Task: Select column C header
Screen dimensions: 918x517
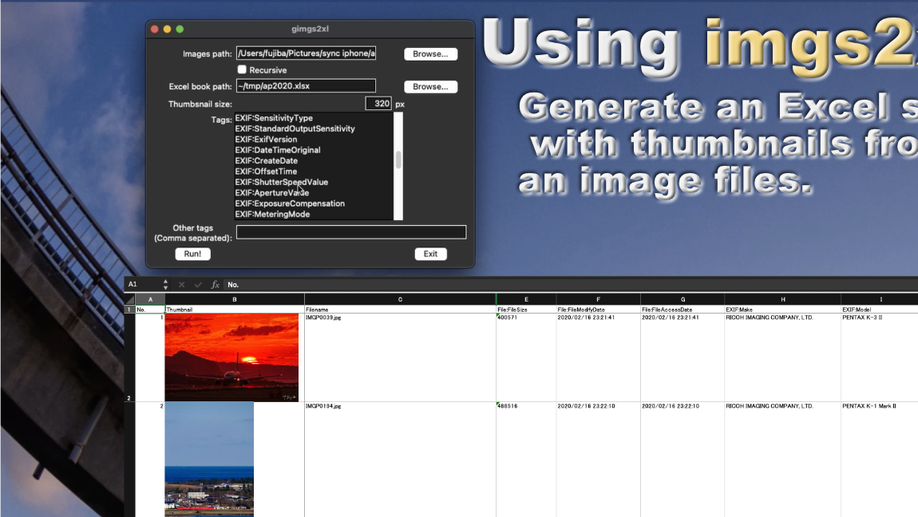Action: tap(400, 300)
